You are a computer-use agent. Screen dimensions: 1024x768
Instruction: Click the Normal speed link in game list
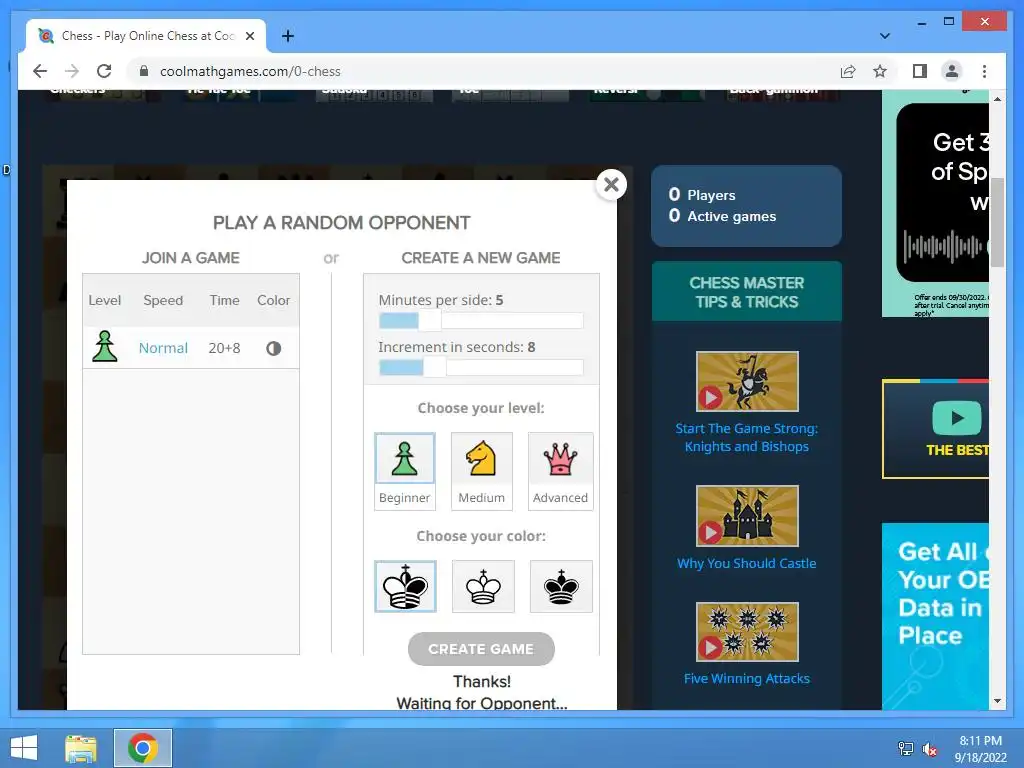click(163, 348)
